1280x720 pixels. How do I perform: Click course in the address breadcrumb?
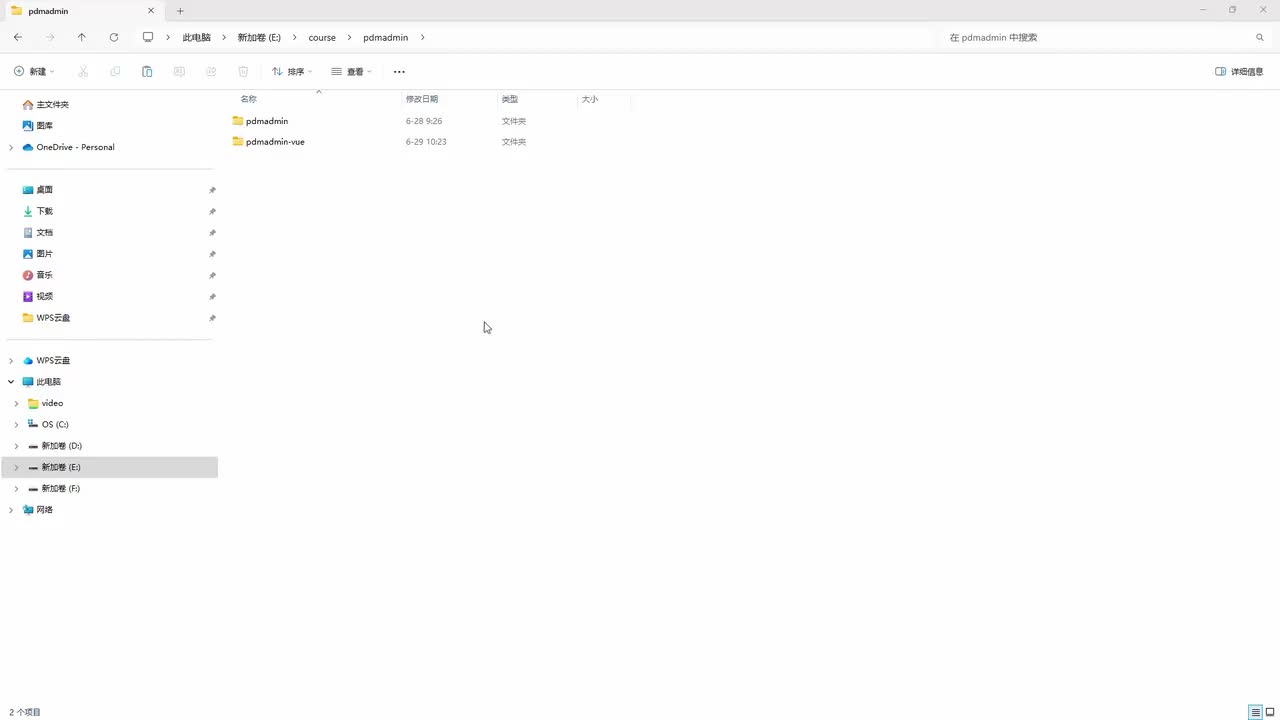click(x=322, y=37)
